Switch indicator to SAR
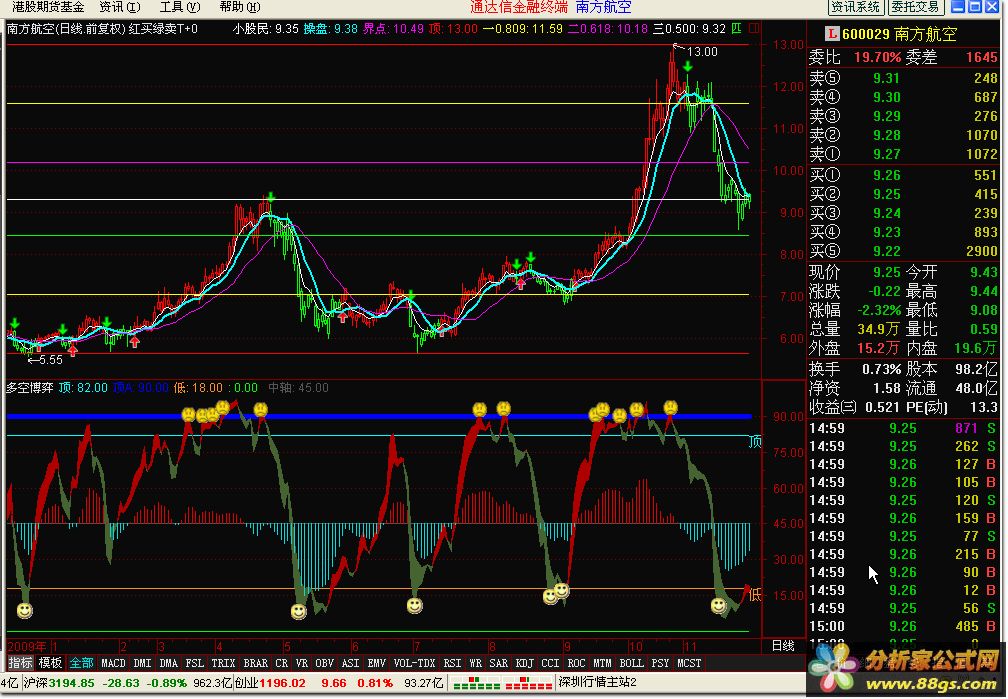This screenshot has height=699, width=1008. tap(498, 663)
